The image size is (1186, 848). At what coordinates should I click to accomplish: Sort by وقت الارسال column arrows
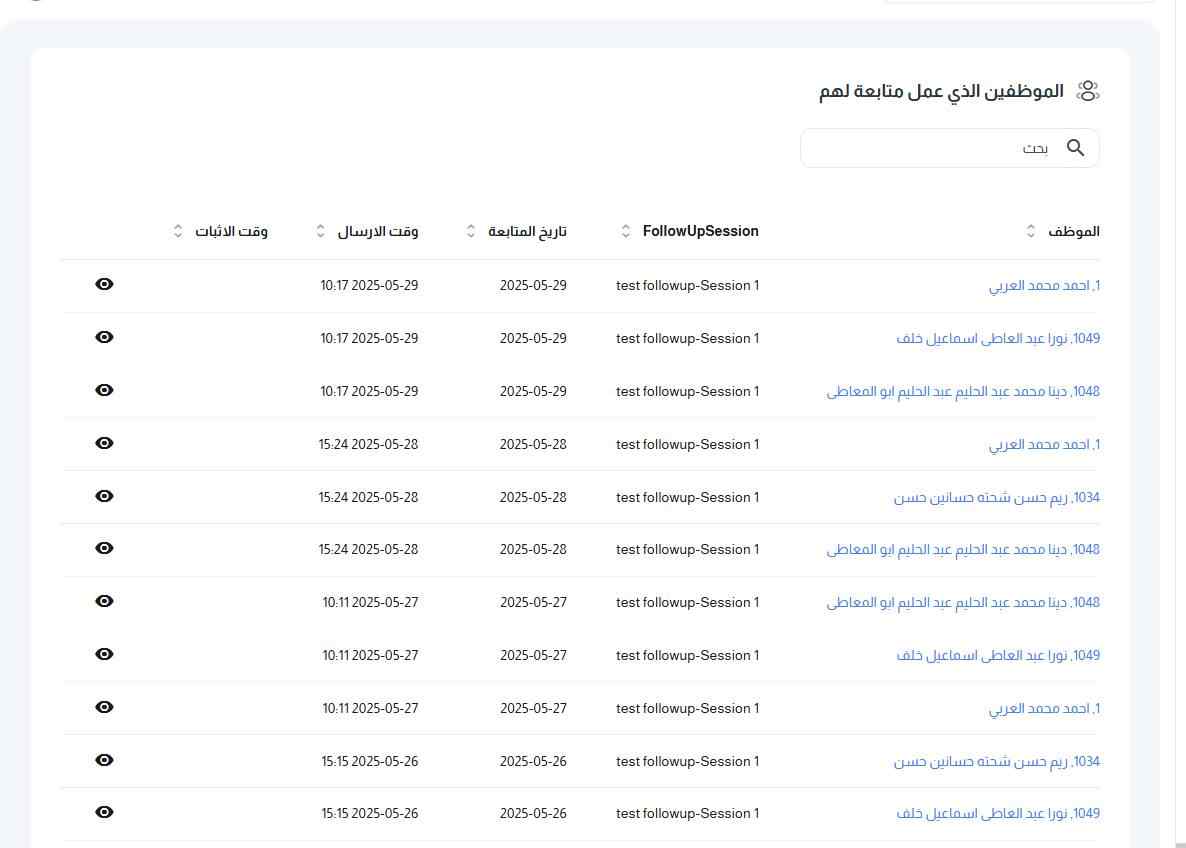(x=321, y=231)
